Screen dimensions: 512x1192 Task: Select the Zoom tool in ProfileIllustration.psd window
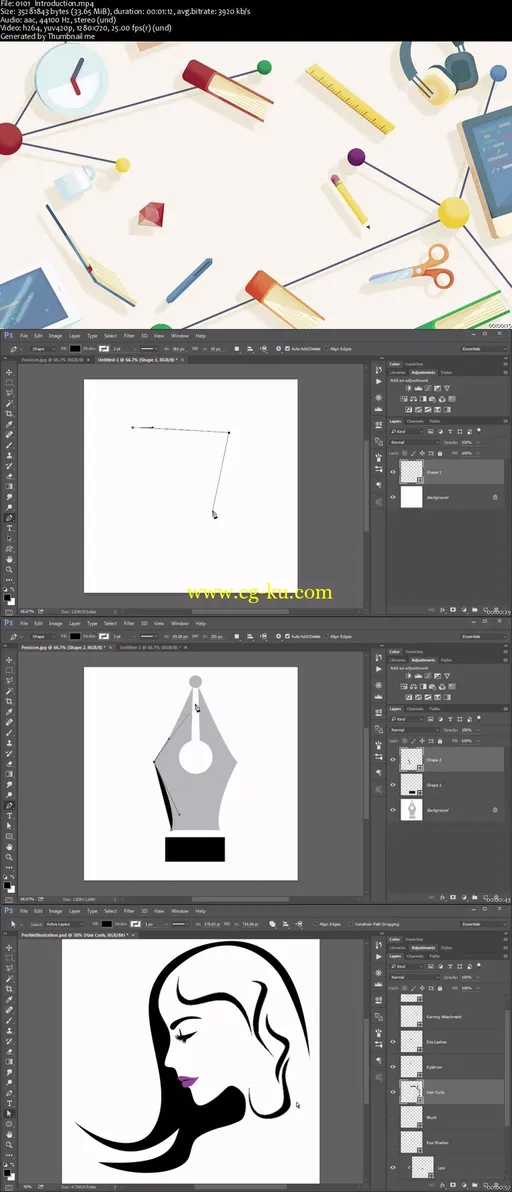[9, 1146]
